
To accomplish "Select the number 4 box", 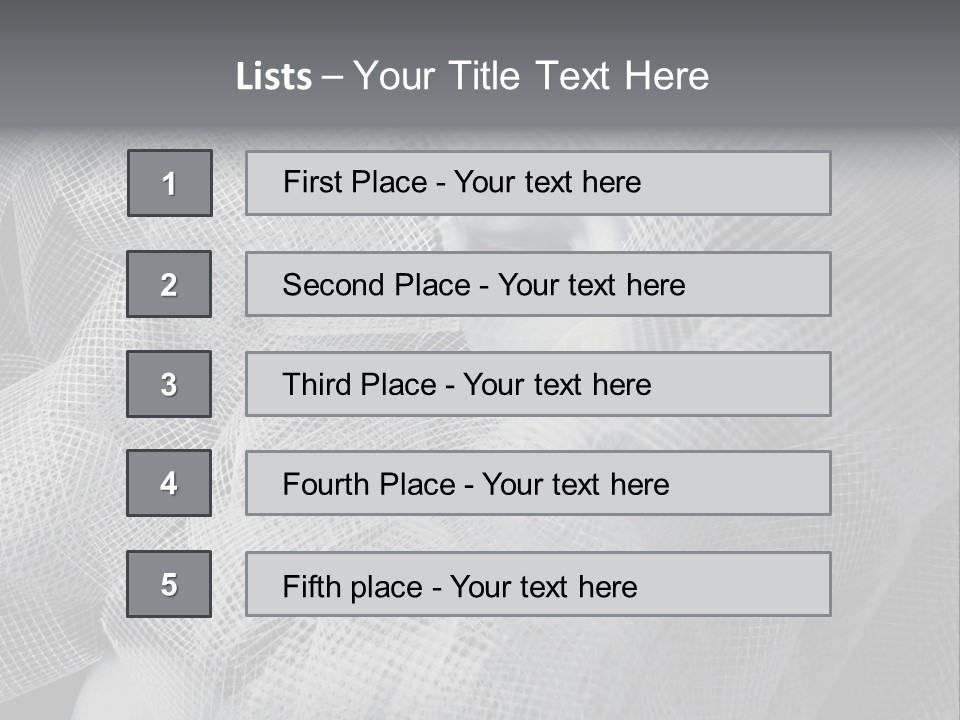I will pyautogui.click(x=169, y=483).
